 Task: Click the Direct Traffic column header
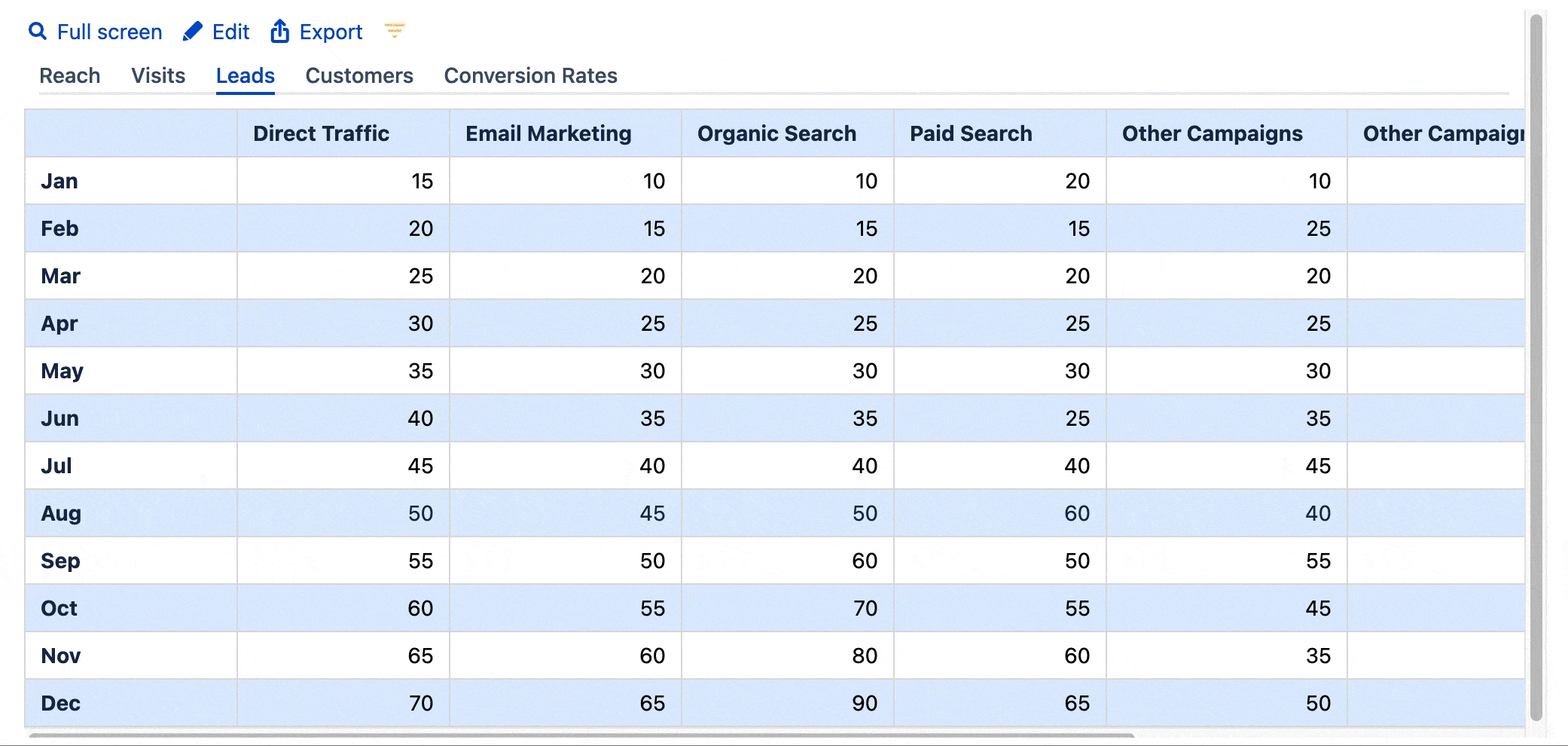click(x=321, y=134)
